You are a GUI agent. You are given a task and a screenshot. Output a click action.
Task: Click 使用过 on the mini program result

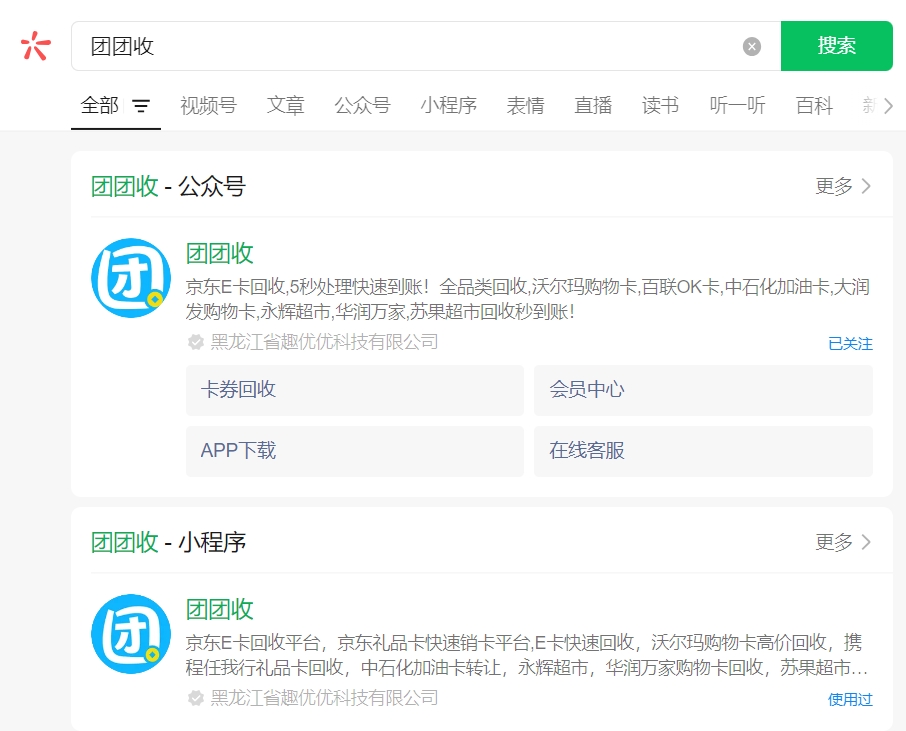(x=850, y=700)
